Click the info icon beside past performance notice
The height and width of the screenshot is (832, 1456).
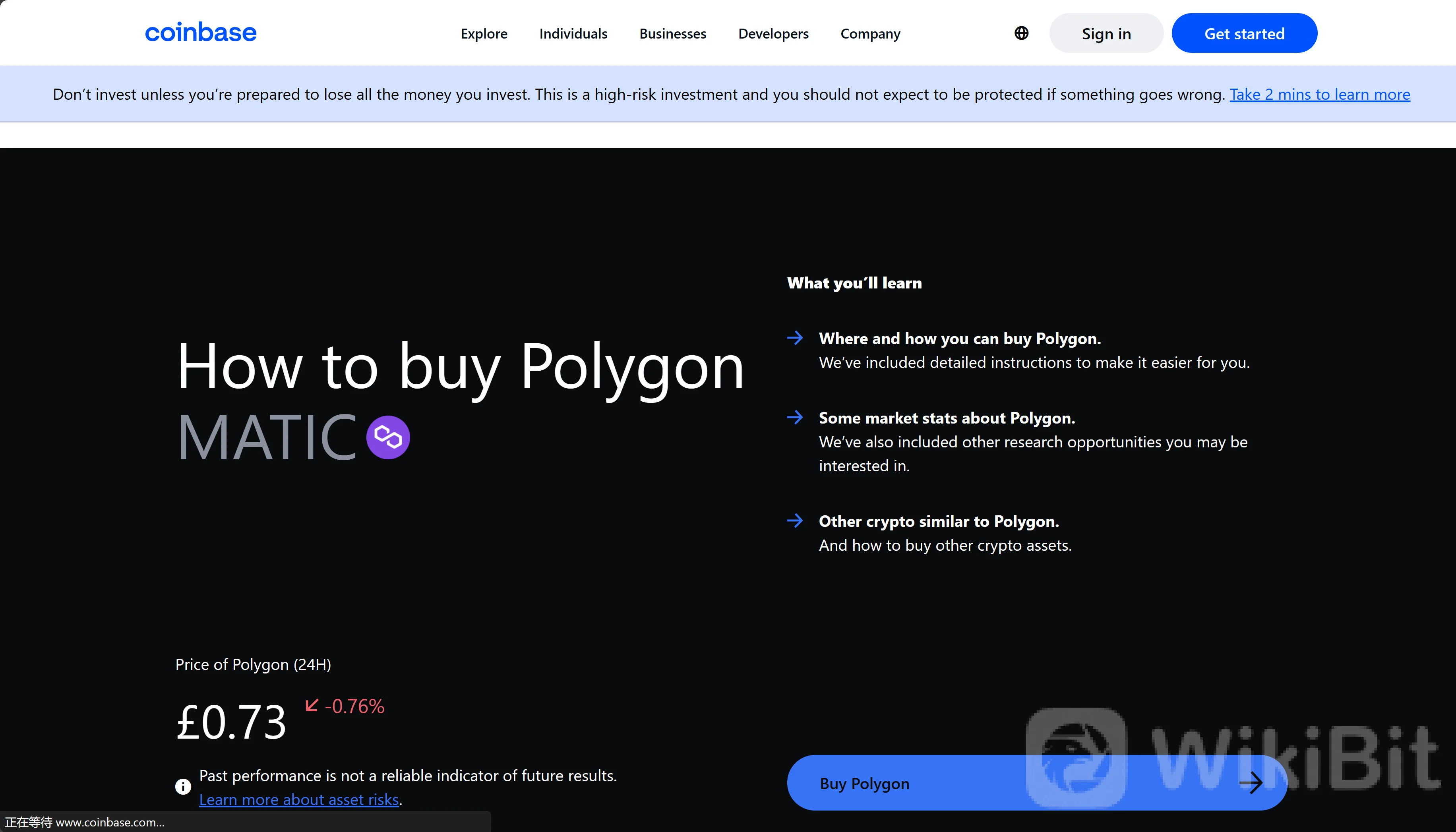click(183, 787)
